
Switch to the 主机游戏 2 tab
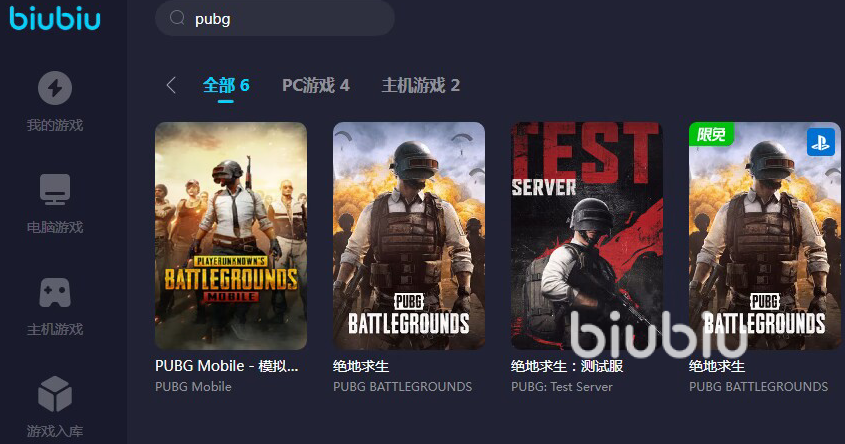(x=420, y=85)
